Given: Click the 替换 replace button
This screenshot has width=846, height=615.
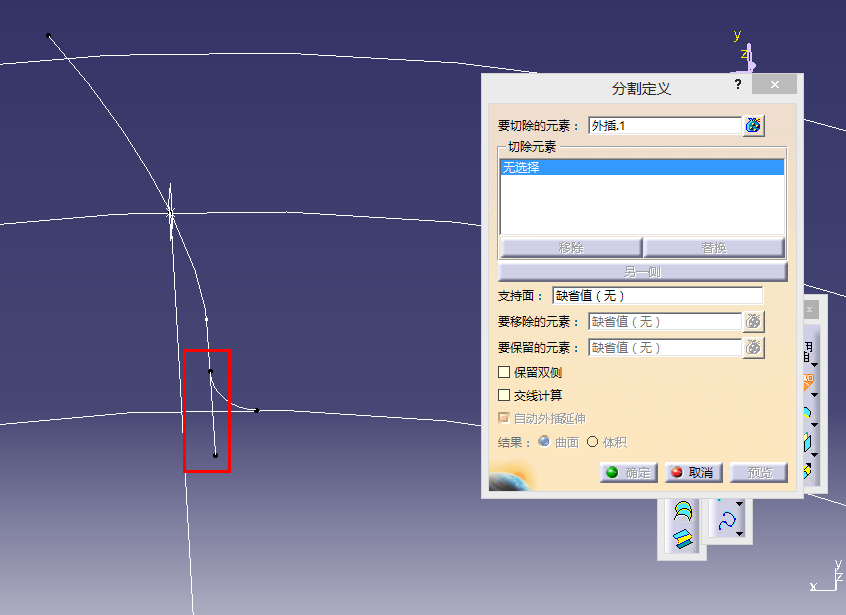Looking at the screenshot, I should click(714, 248).
